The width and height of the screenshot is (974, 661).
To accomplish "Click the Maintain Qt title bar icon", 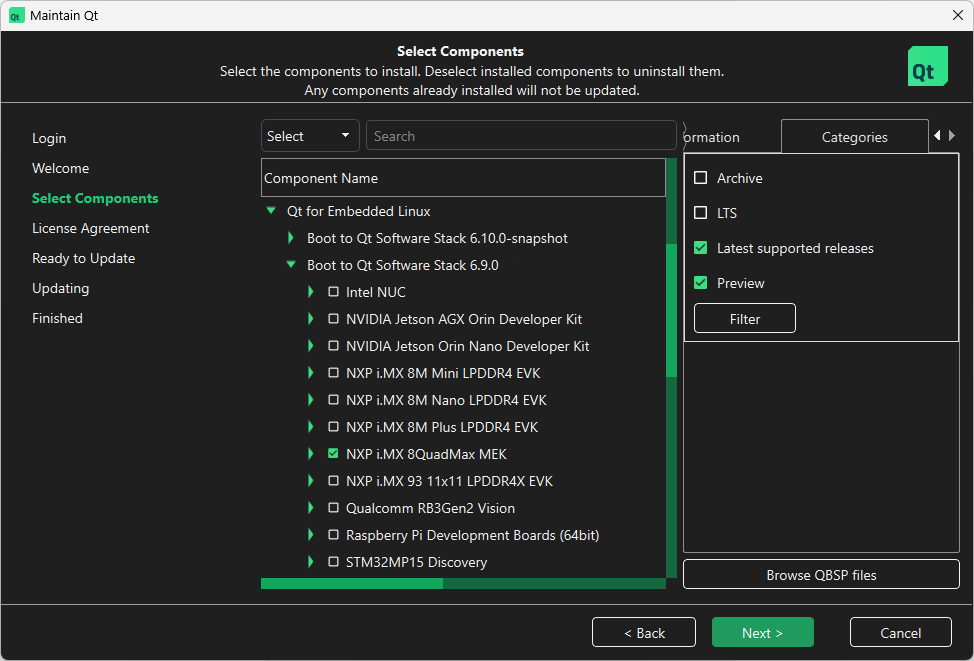I will point(16,16).
